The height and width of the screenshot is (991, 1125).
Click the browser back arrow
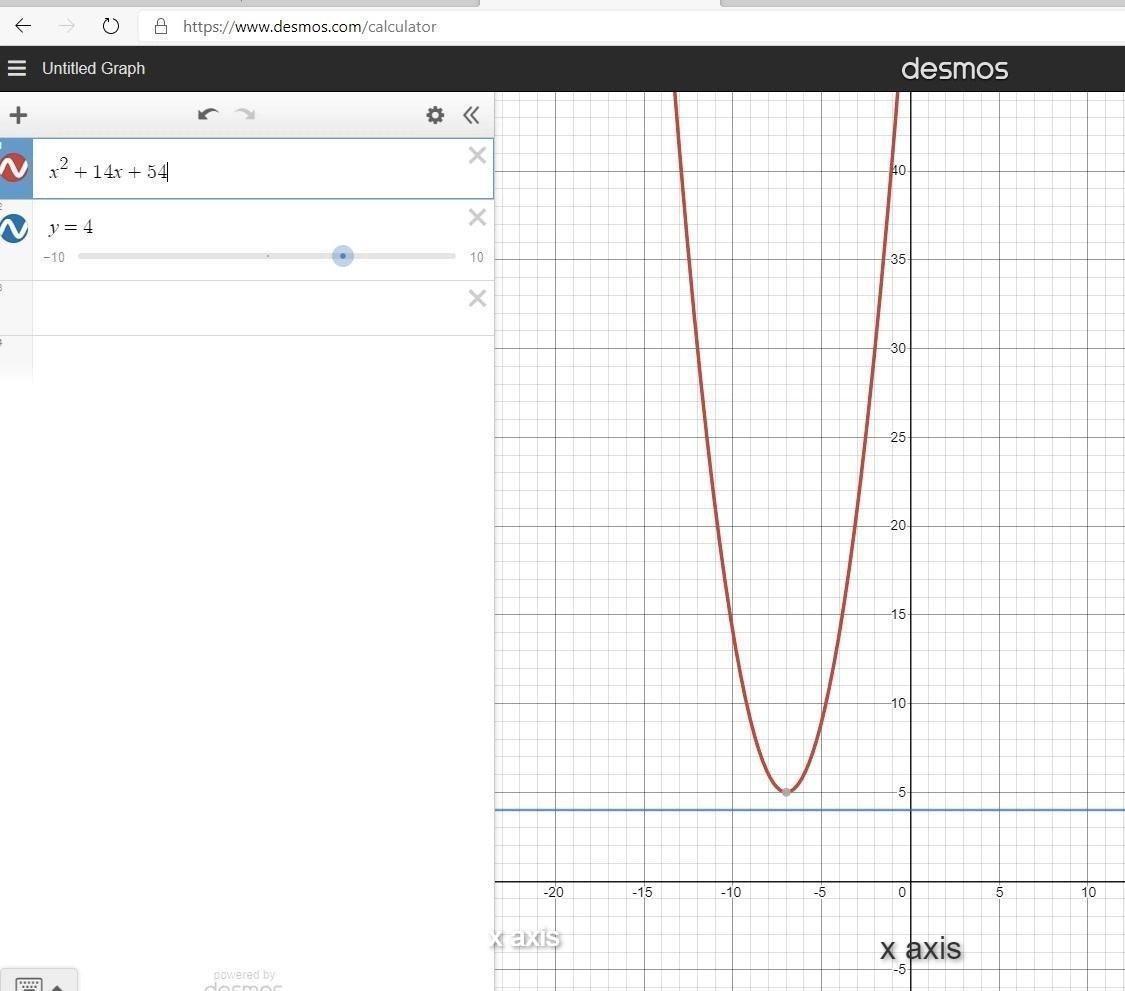23,26
